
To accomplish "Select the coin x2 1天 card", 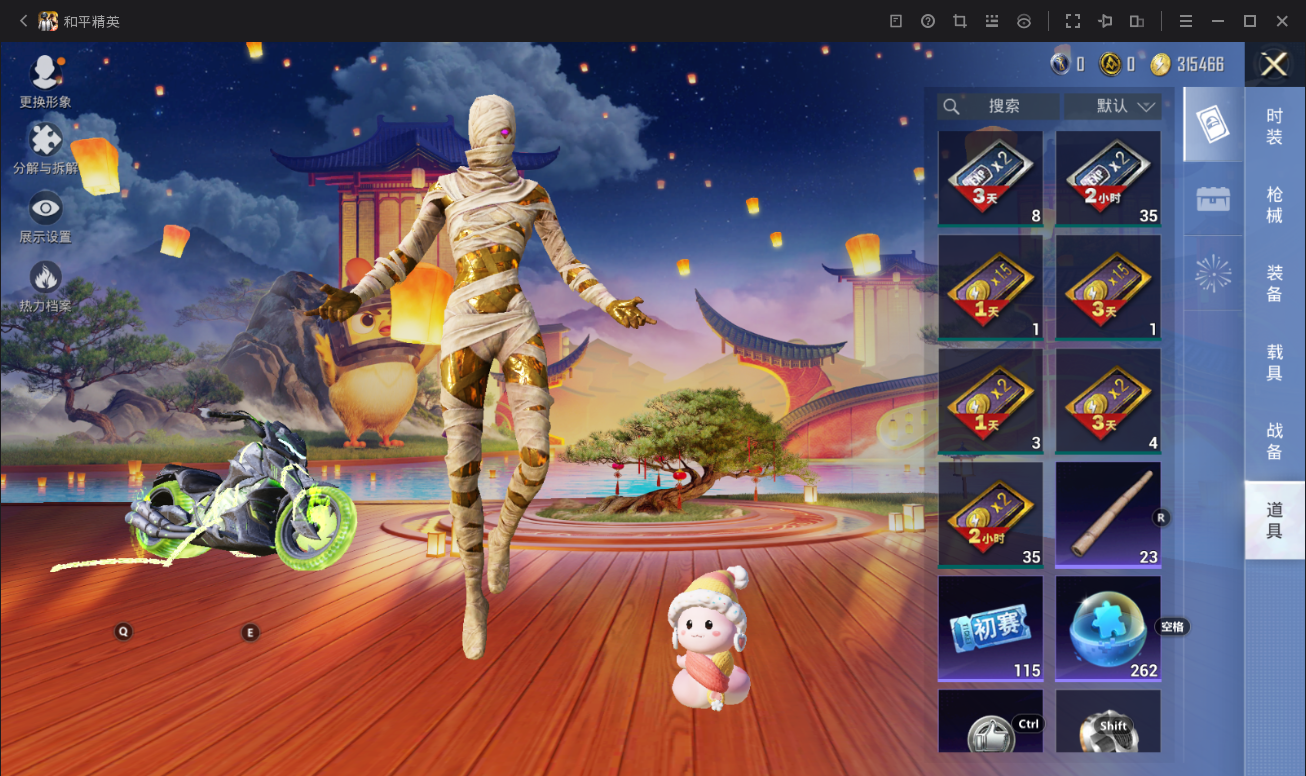I will click(990, 401).
